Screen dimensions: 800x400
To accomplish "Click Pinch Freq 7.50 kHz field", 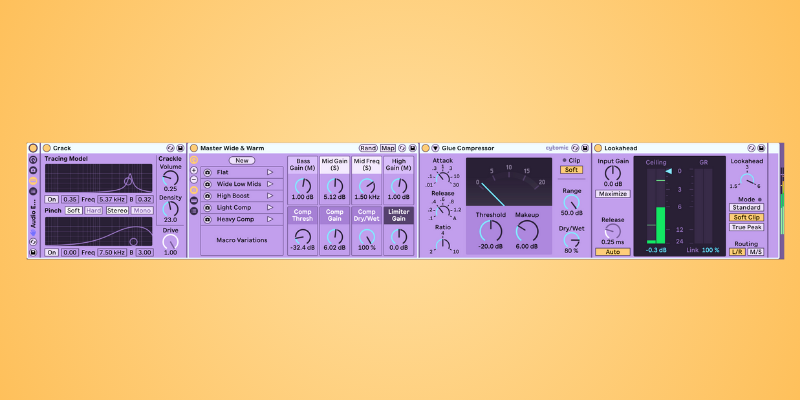I will [112, 253].
